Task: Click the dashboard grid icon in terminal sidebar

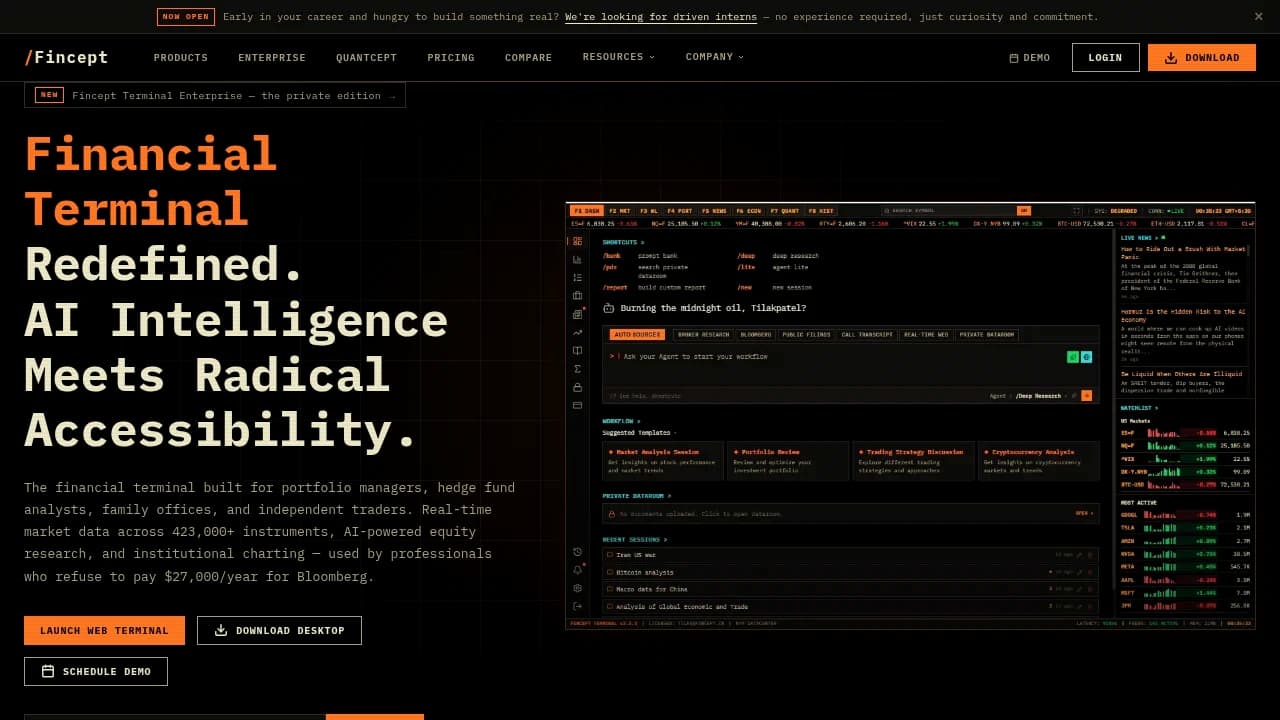Action: [x=577, y=241]
